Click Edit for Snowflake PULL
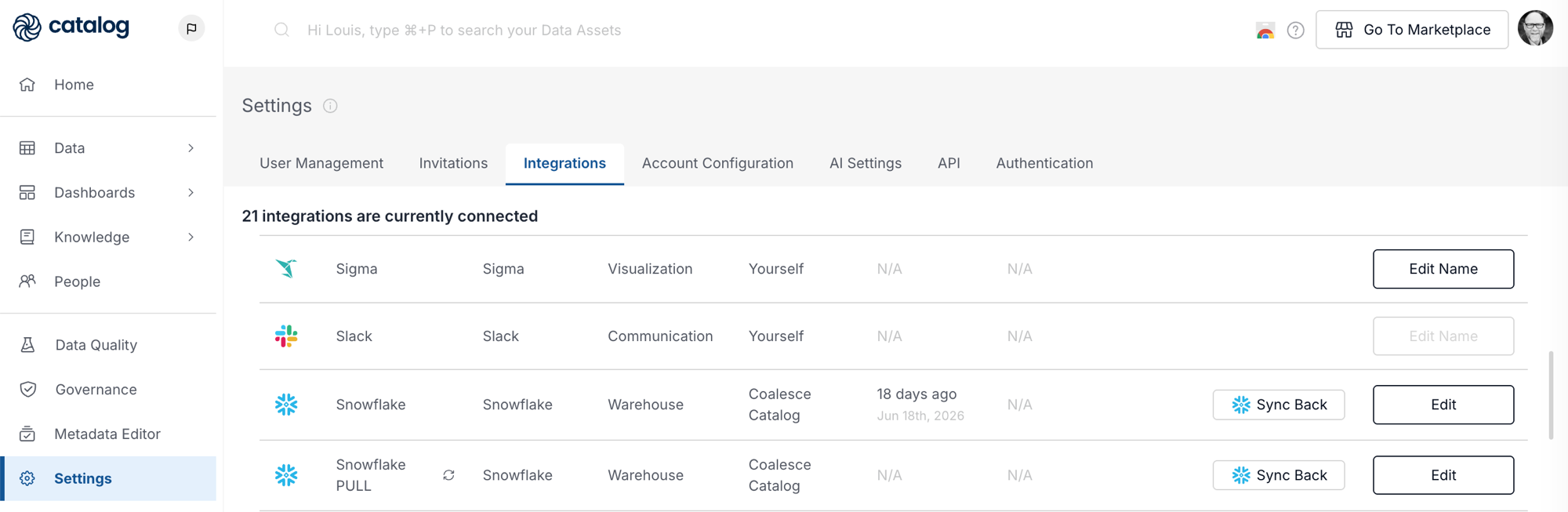The height and width of the screenshot is (512, 1568). point(1443,475)
